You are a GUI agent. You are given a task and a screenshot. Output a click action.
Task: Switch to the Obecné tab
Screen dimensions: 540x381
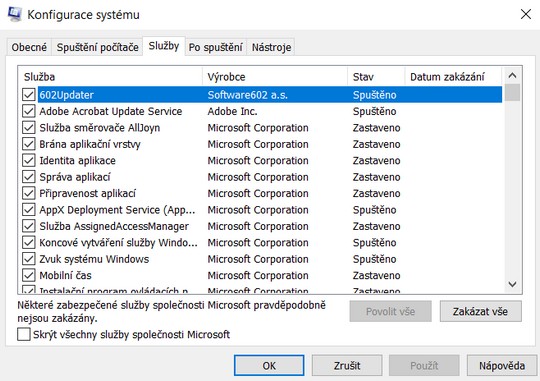[29, 47]
